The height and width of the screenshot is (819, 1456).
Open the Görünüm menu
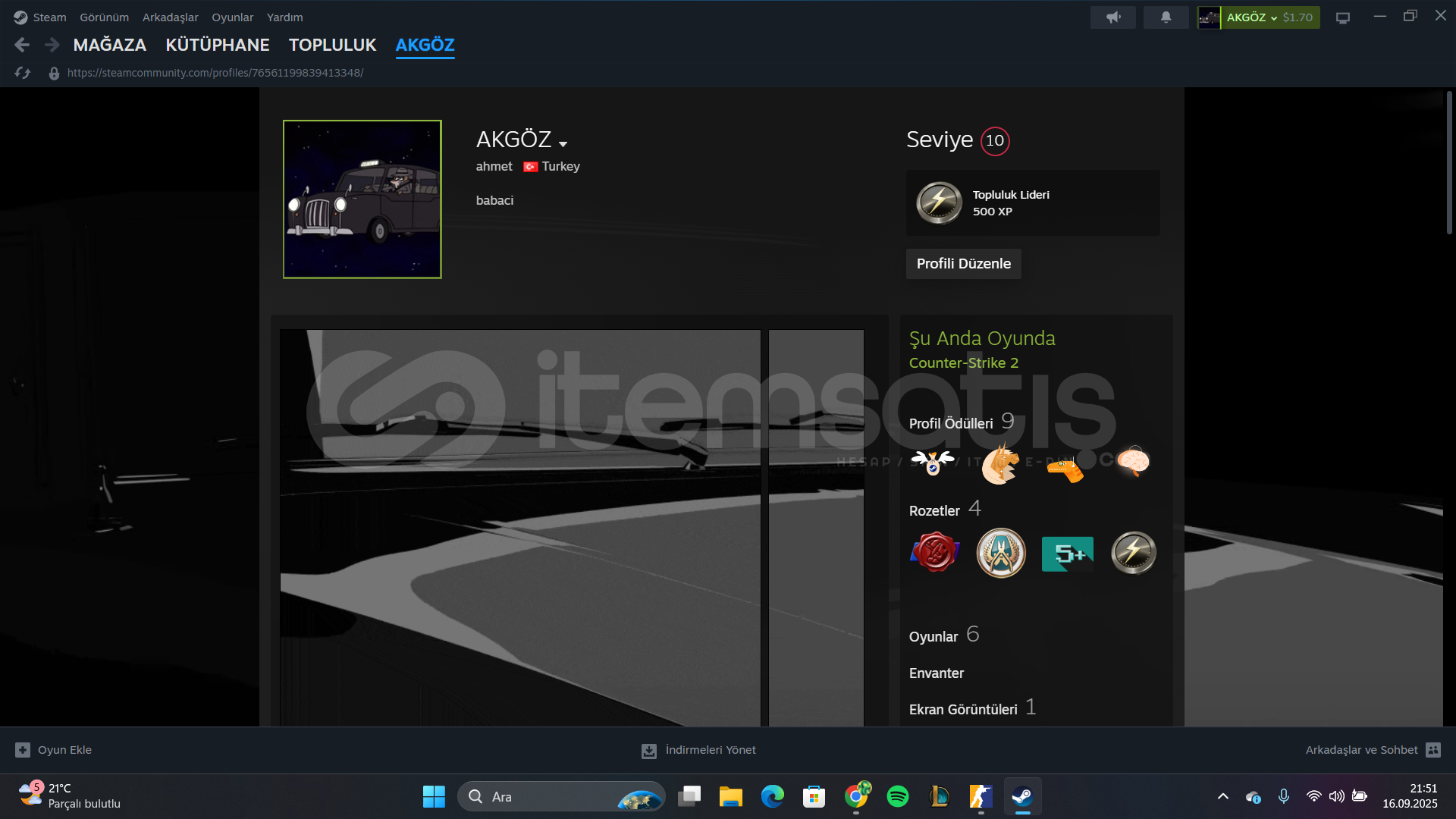pyautogui.click(x=104, y=17)
